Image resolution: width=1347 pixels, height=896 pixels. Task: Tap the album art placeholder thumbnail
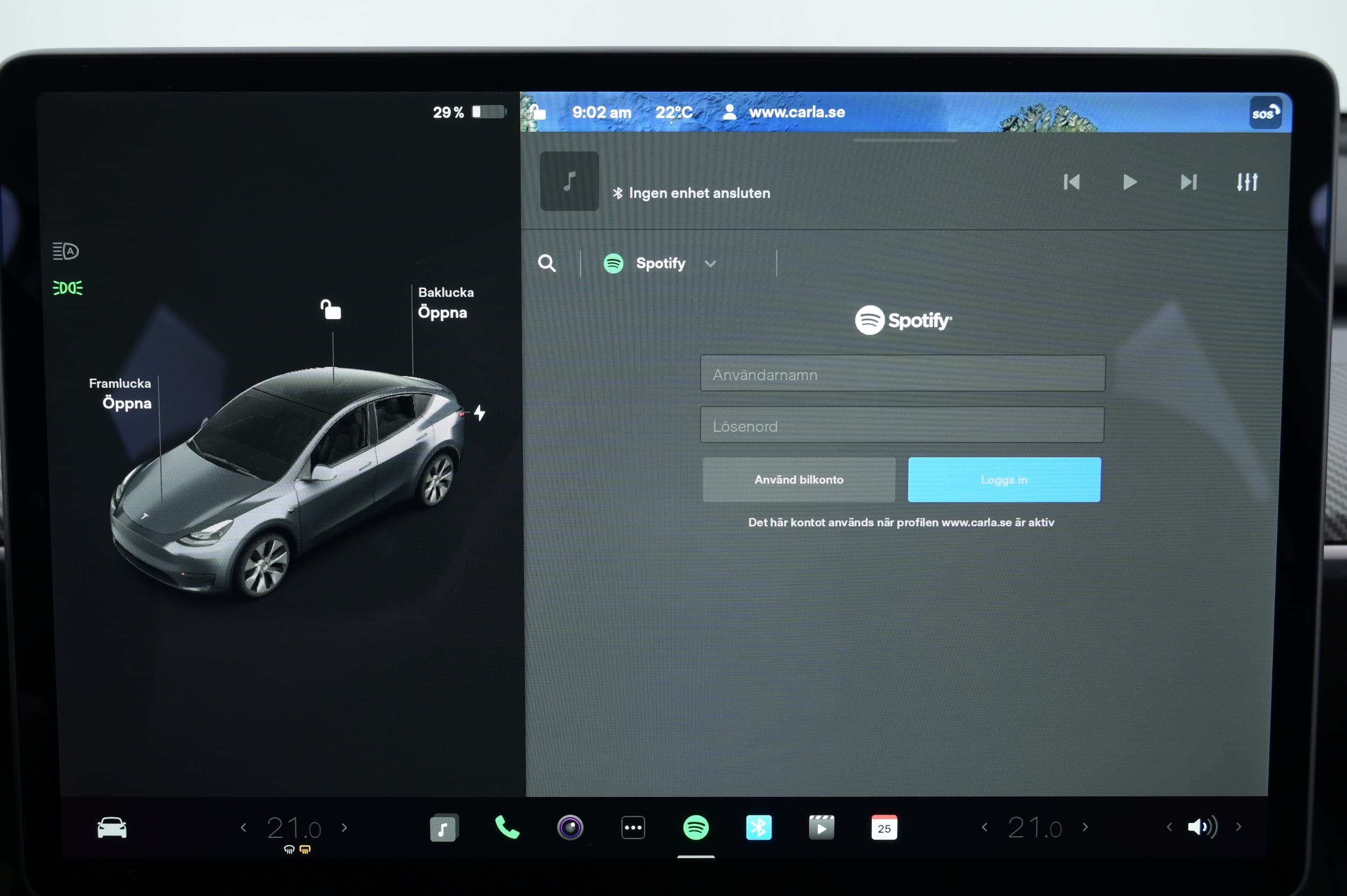point(569,181)
